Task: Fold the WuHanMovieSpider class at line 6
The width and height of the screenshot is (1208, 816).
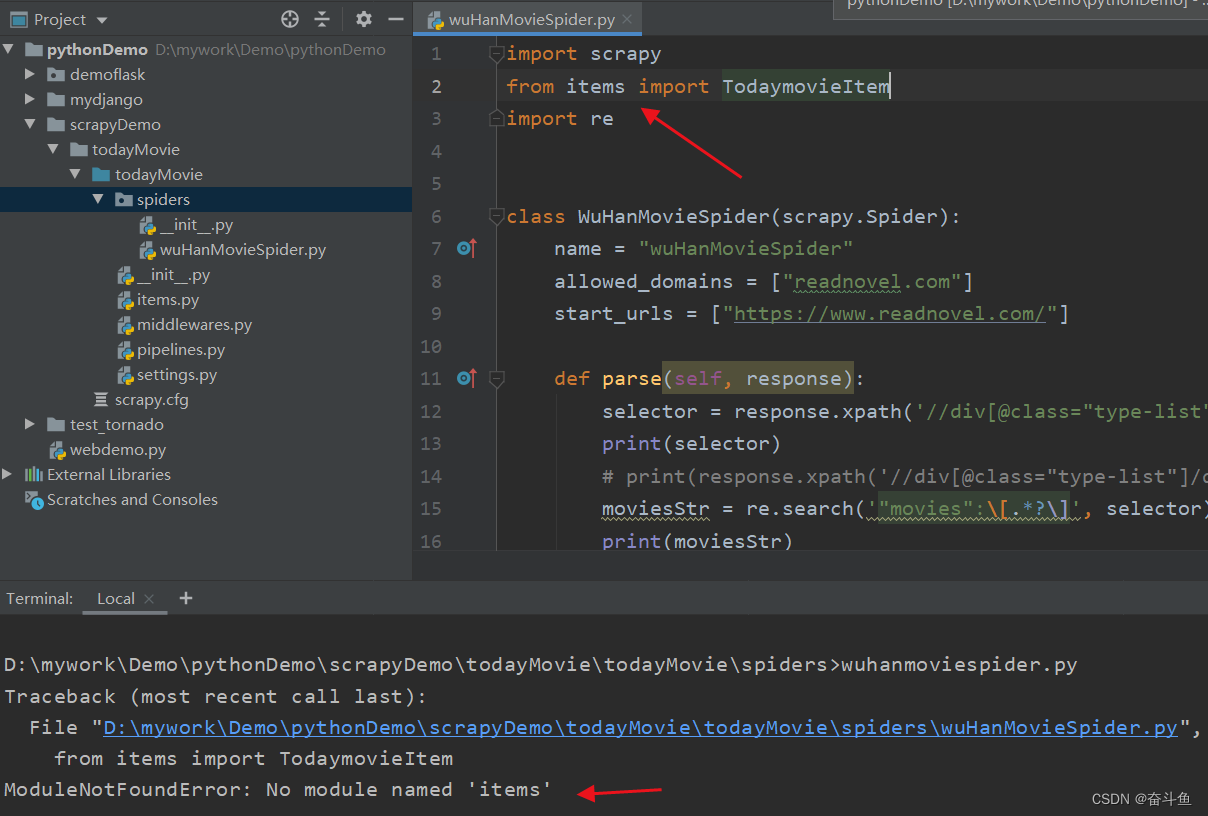Action: (x=496, y=216)
